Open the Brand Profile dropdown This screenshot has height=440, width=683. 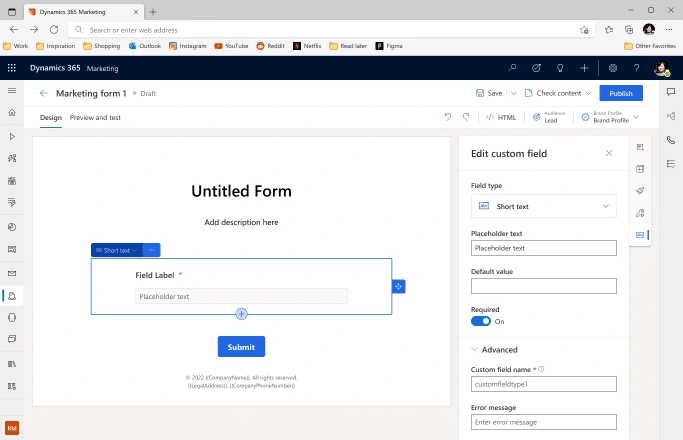pos(636,117)
